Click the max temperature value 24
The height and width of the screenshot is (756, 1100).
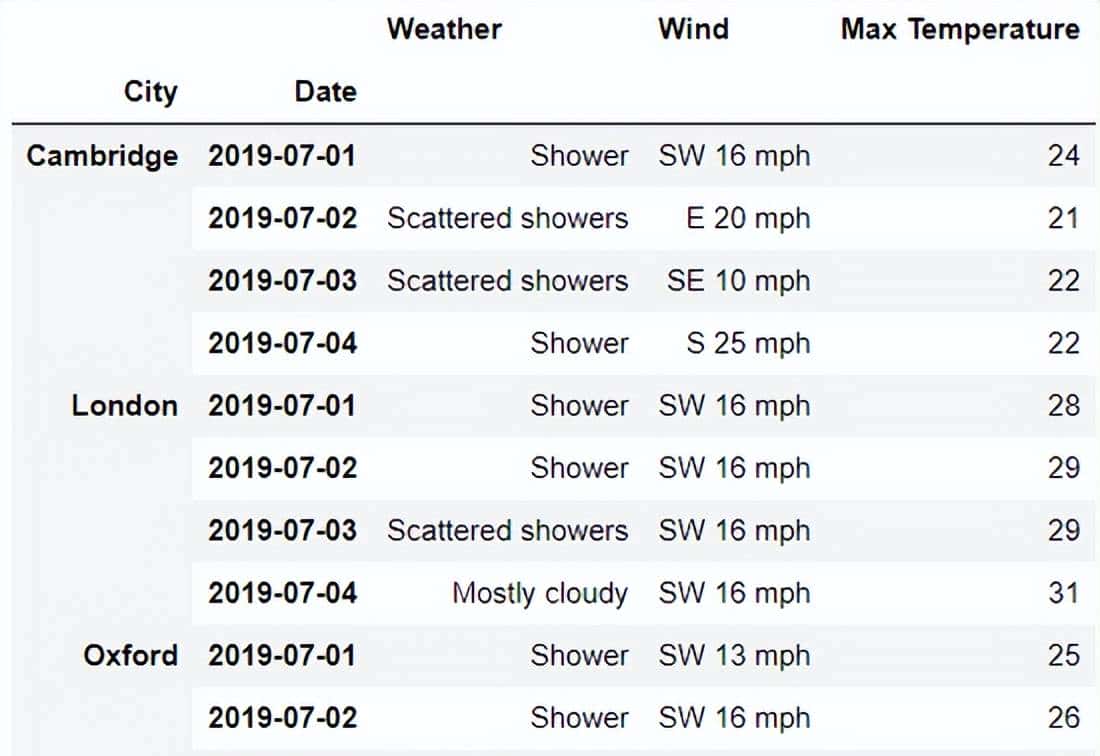pos(1064,156)
